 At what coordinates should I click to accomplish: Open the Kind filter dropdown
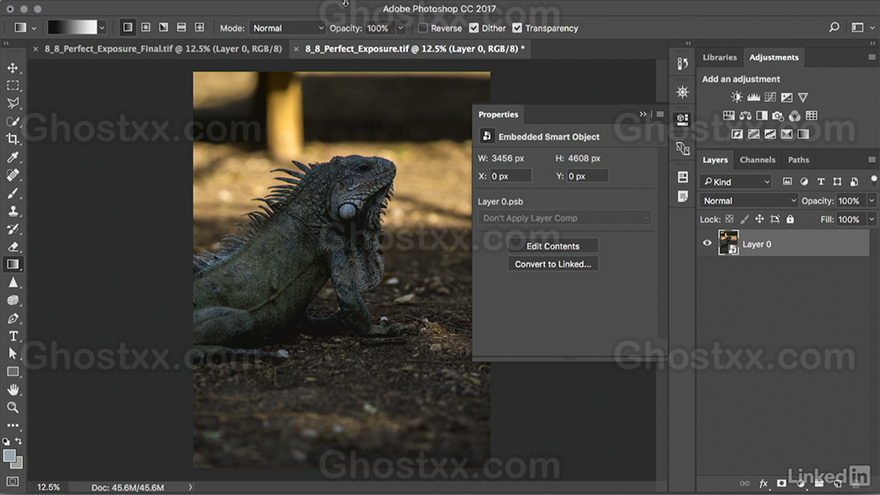coord(736,182)
